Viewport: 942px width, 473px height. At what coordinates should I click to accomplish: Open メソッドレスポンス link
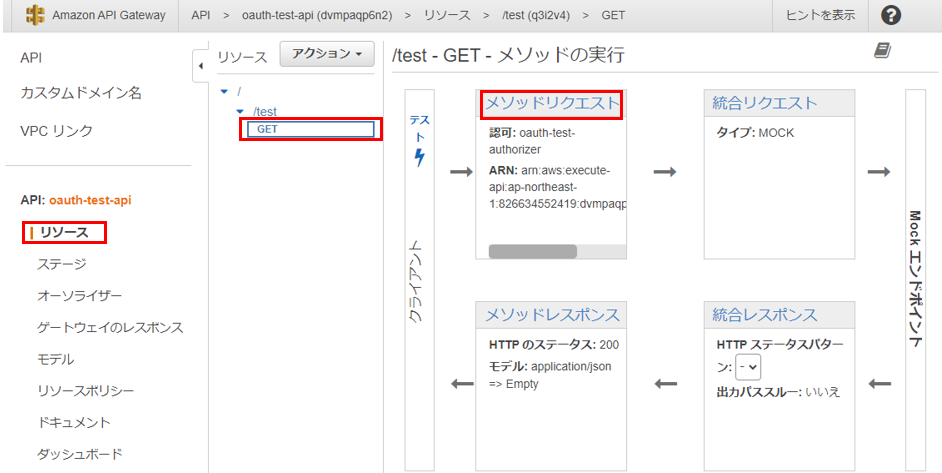pos(552,315)
